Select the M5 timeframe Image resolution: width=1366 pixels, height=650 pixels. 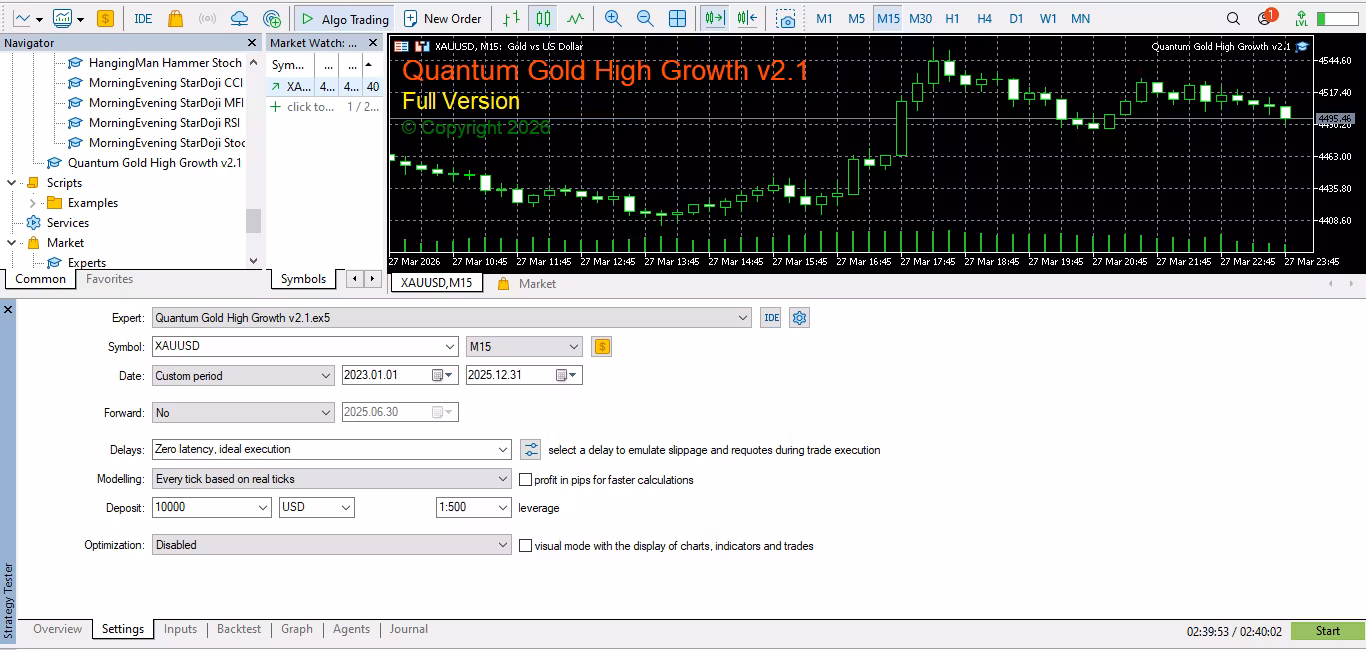(856, 18)
